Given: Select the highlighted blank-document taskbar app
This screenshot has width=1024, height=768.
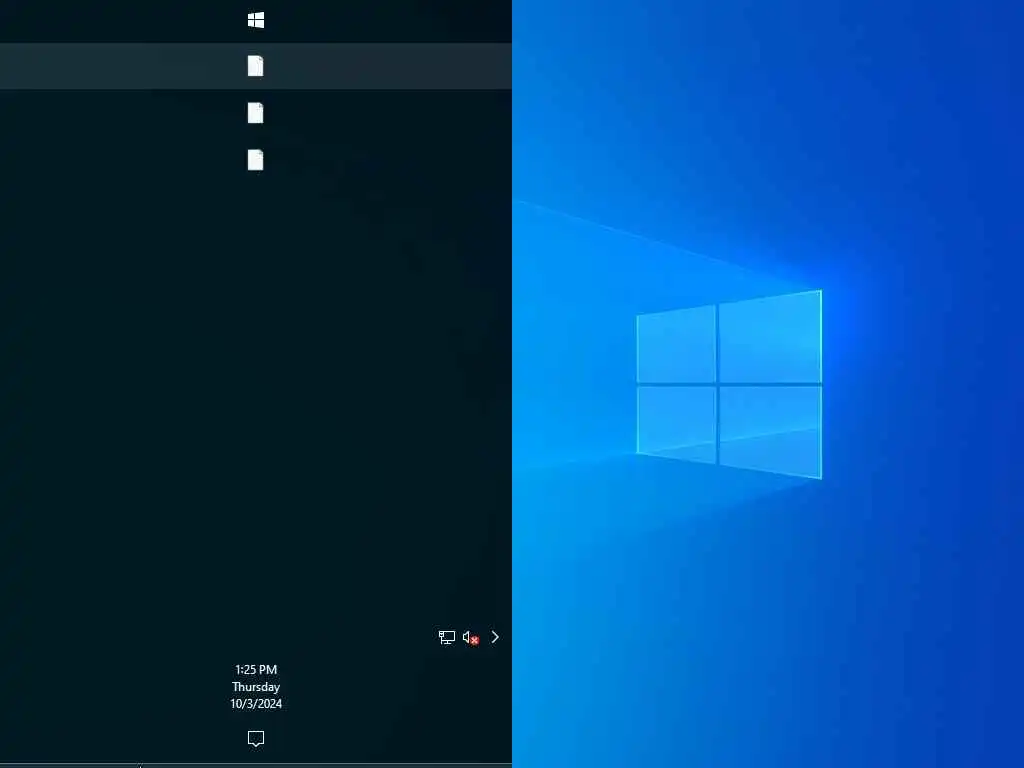Looking at the screenshot, I should (x=256, y=66).
